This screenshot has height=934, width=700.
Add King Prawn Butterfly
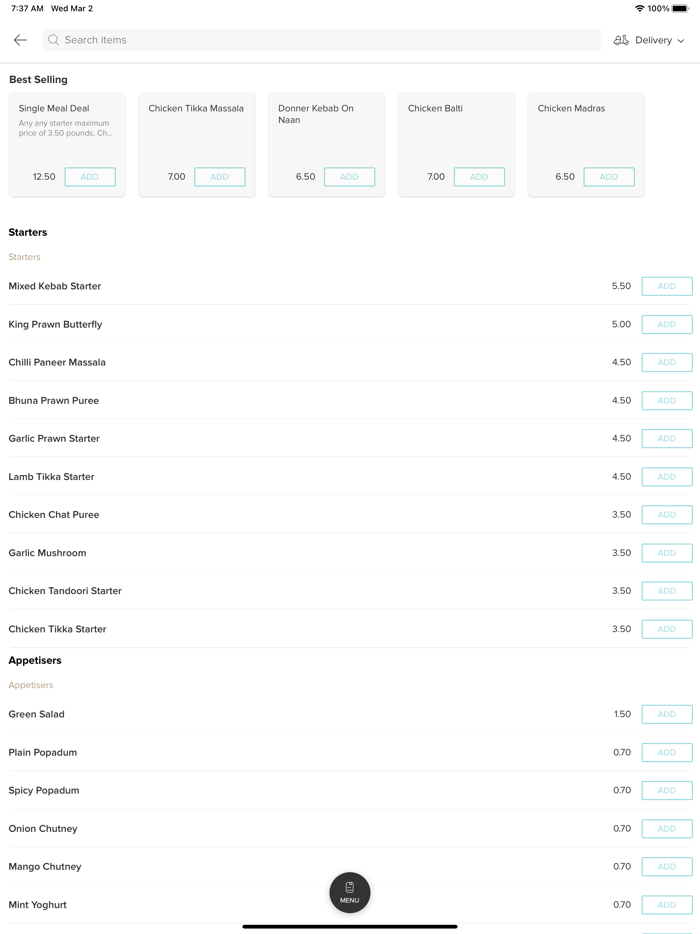click(x=667, y=324)
